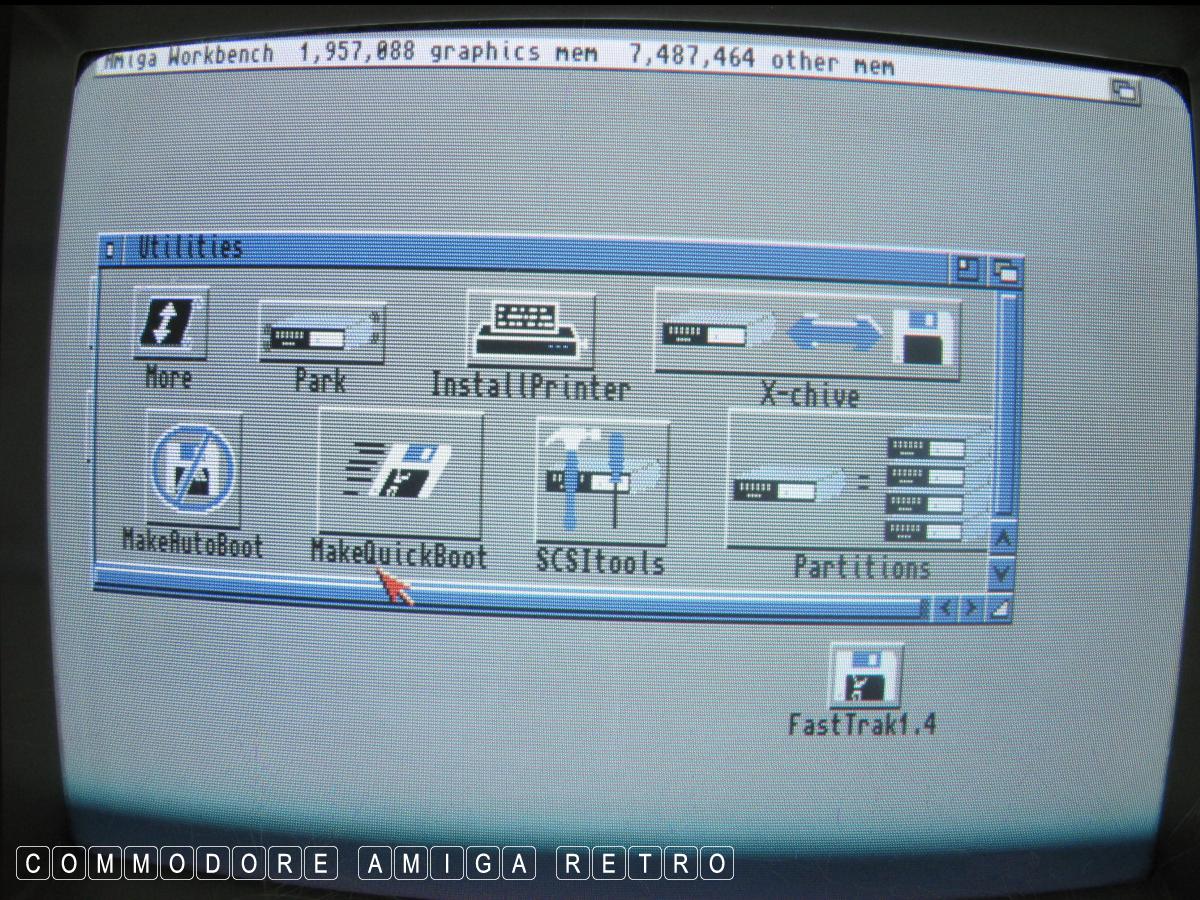Click the FastTrak1.4 disk icon on desktop
1200x900 pixels.
click(865, 676)
